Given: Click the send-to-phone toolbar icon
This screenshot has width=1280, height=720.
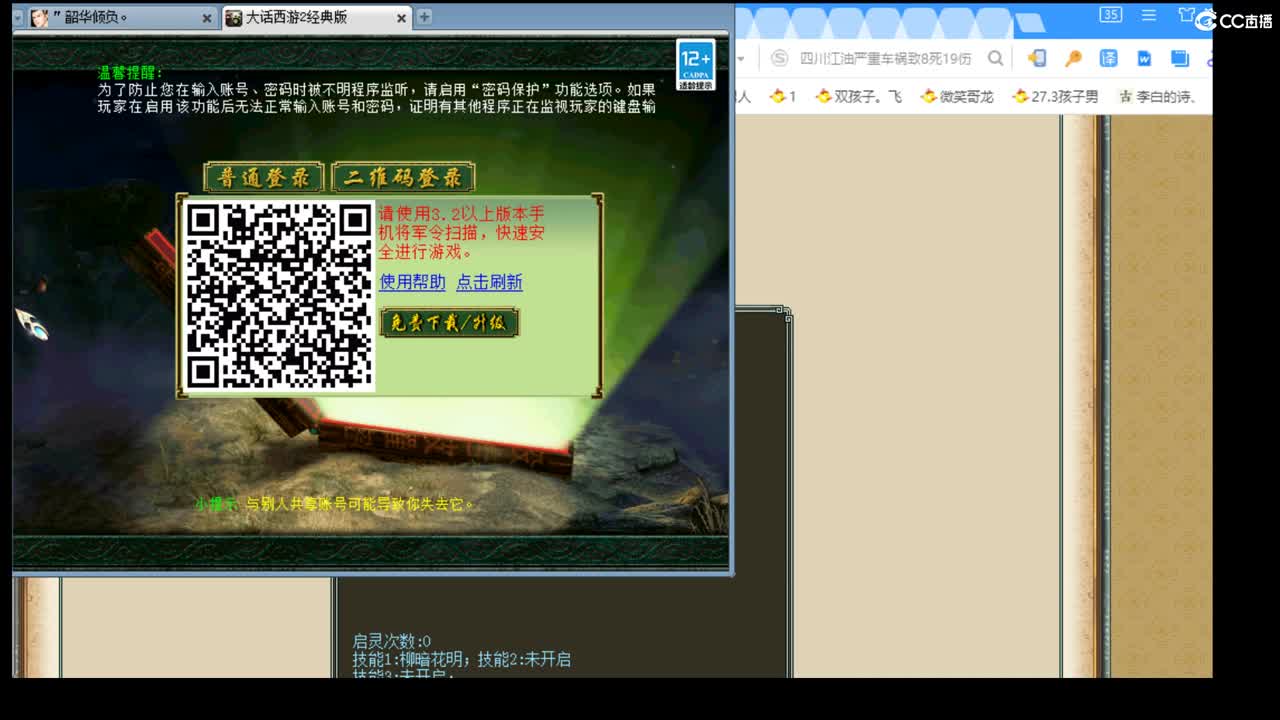Looking at the screenshot, I should click(x=1037, y=59).
